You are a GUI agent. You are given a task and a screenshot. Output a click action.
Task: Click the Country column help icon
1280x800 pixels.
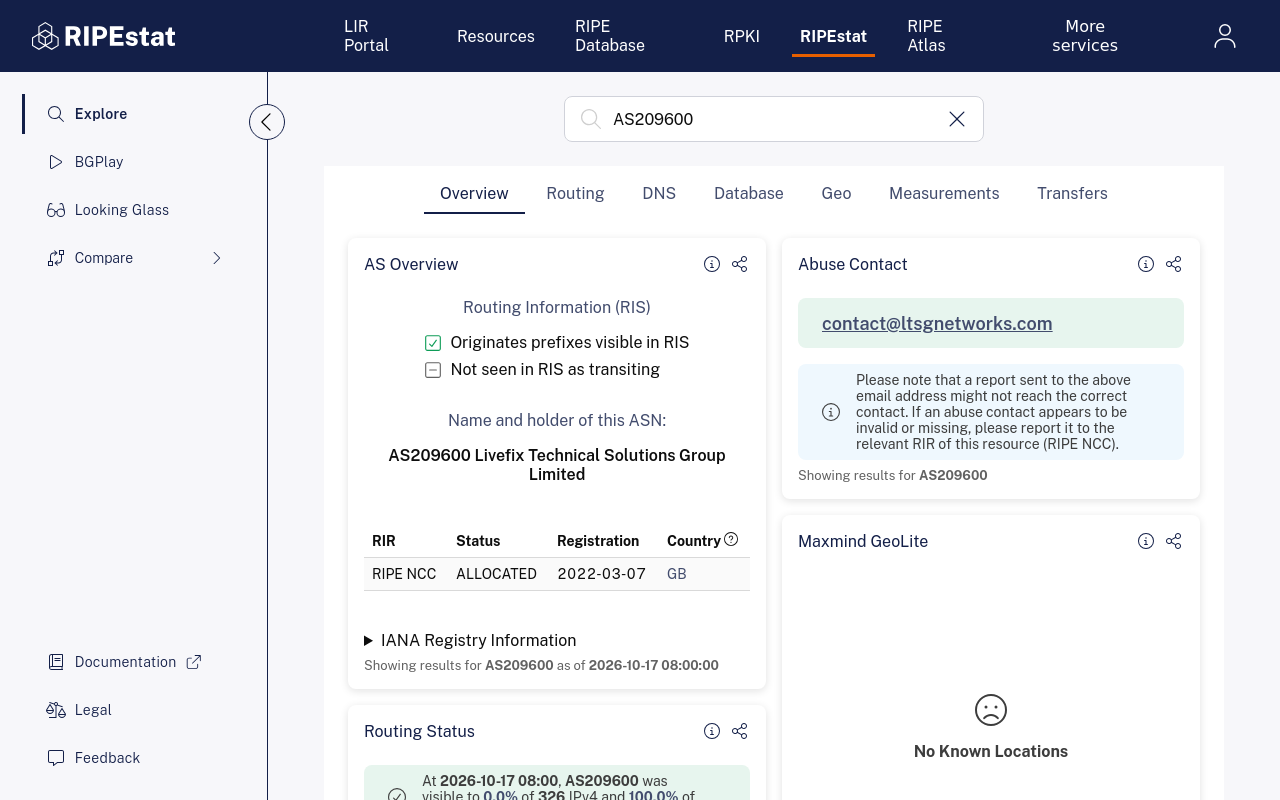click(731, 539)
